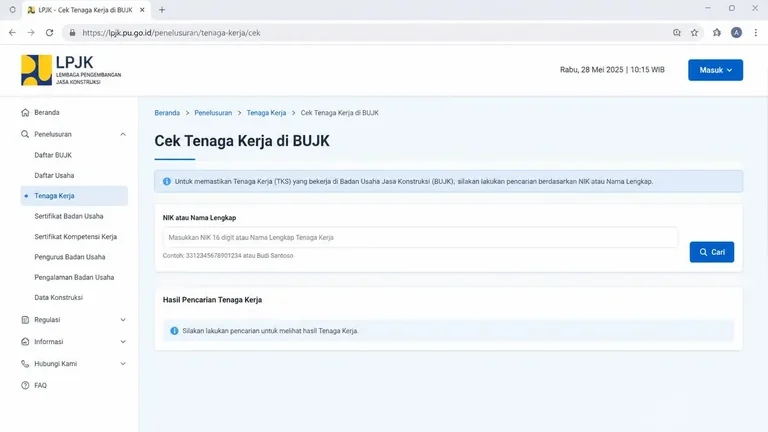Select the LPJK browser tab
This screenshot has height=432, width=768.
click(86, 10)
